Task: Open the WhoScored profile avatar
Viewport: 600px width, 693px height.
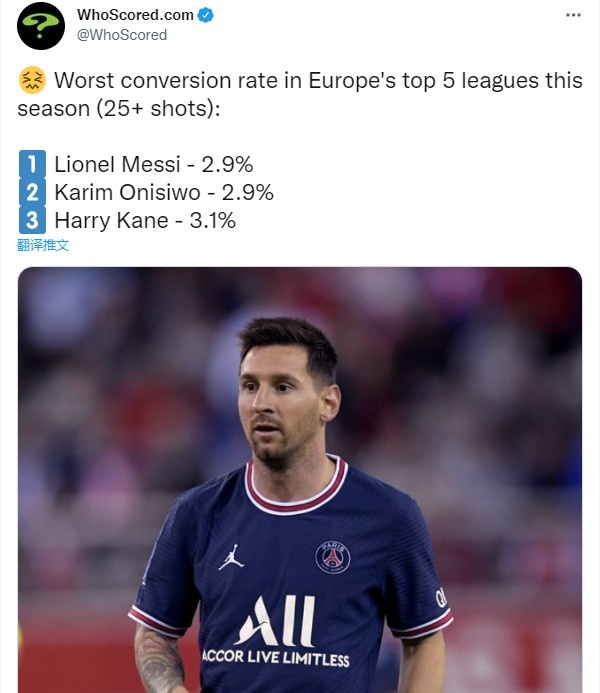Action: pos(41,26)
